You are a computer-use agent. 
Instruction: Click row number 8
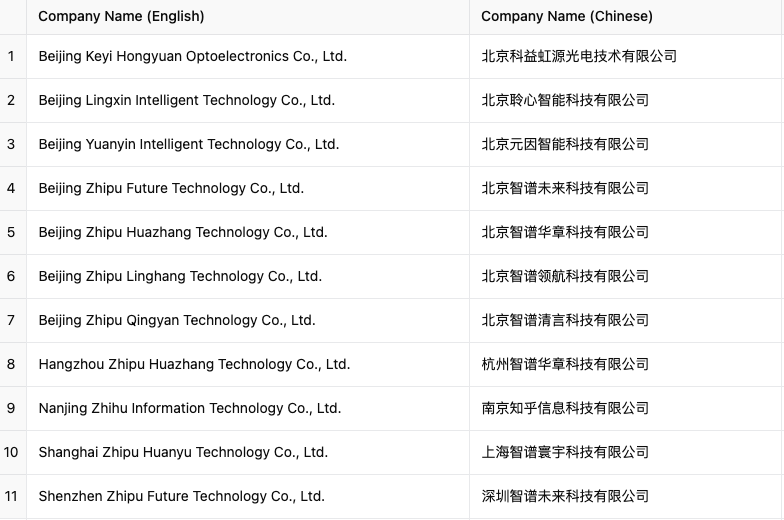[x=11, y=364]
